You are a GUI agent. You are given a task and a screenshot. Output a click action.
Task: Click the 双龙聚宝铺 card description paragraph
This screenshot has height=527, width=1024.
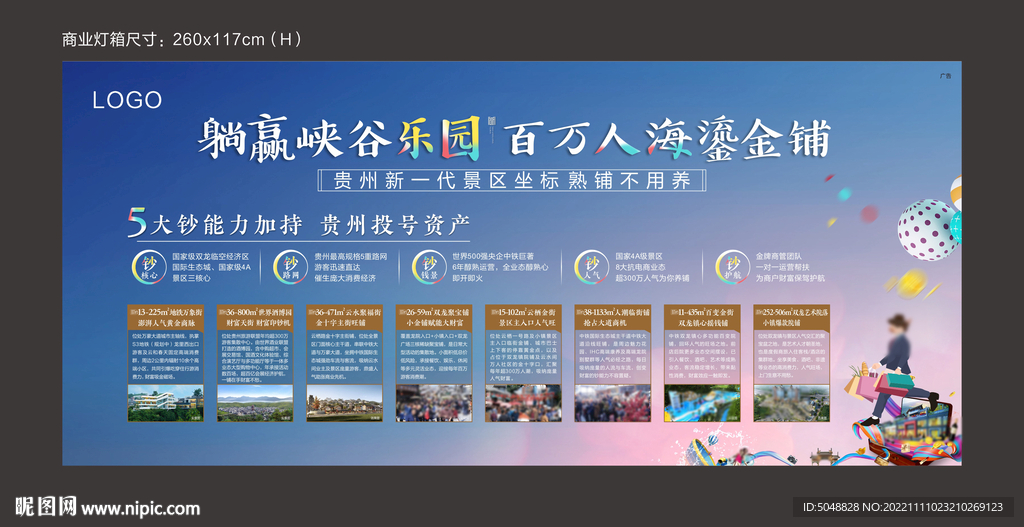pos(434,357)
